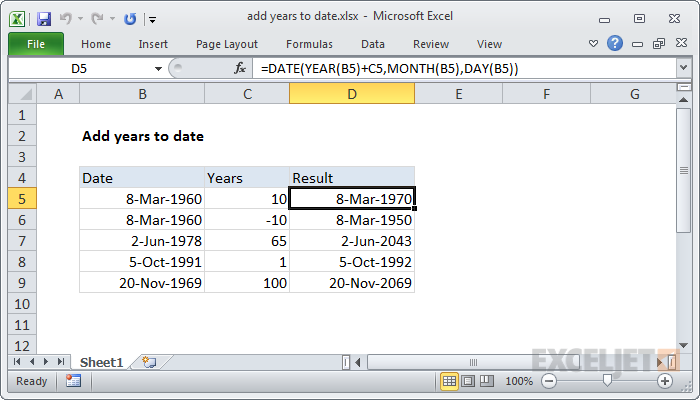Click the zoom slider handle
This screenshot has width=700, height=400.
[x=607, y=381]
